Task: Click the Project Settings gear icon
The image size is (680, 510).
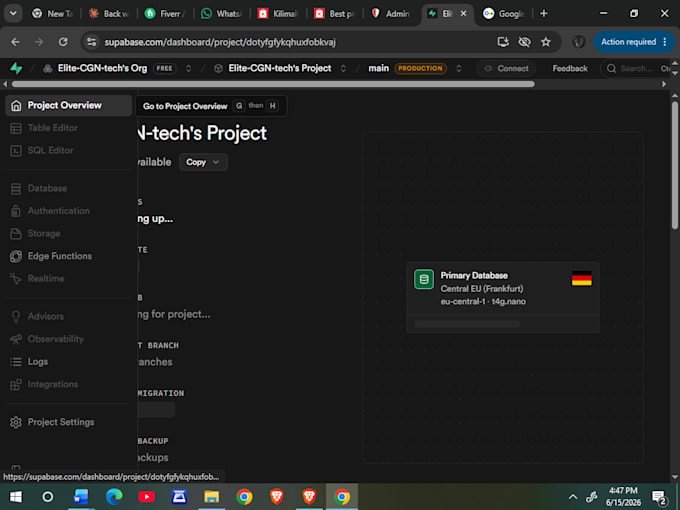Action: click(16, 422)
